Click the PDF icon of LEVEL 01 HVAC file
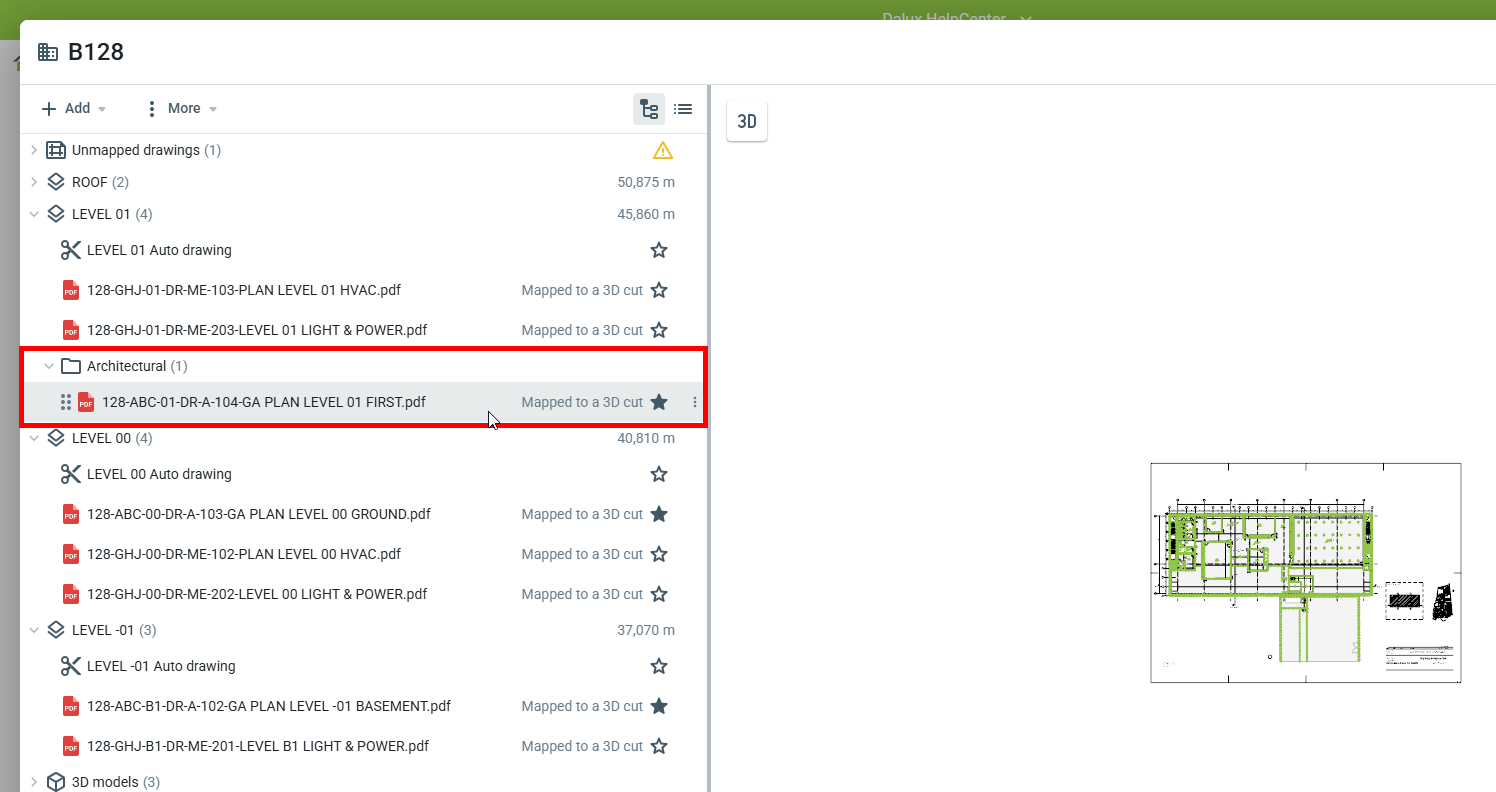 click(71, 290)
